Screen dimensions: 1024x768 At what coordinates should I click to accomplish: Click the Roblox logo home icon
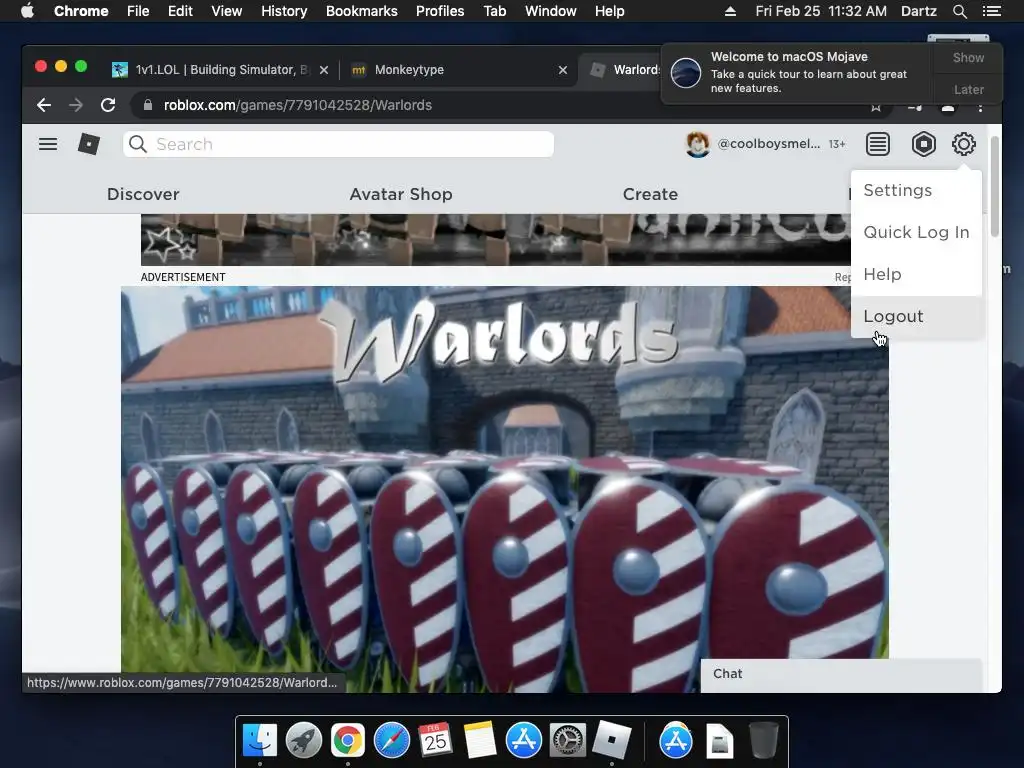(89, 144)
